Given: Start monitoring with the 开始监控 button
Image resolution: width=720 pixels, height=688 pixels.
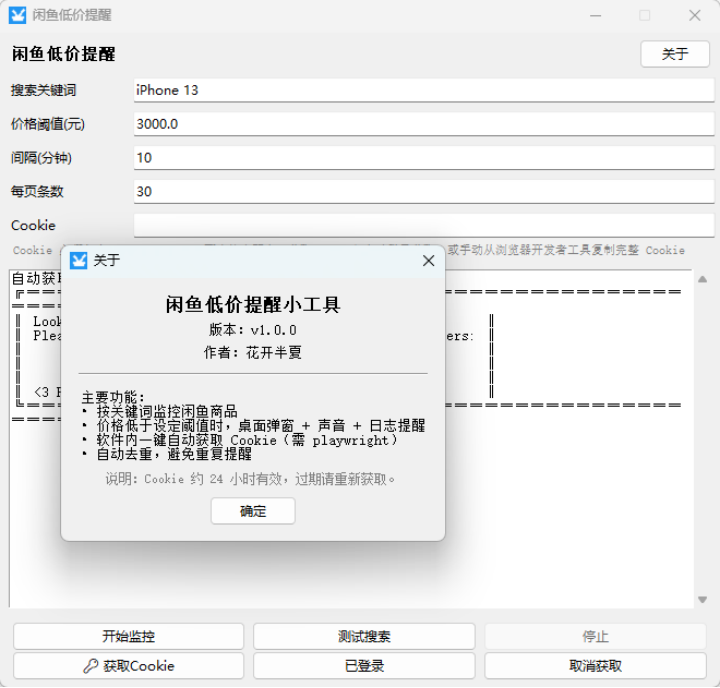Looking at the screenshot, I should click(x=128, y=636).
